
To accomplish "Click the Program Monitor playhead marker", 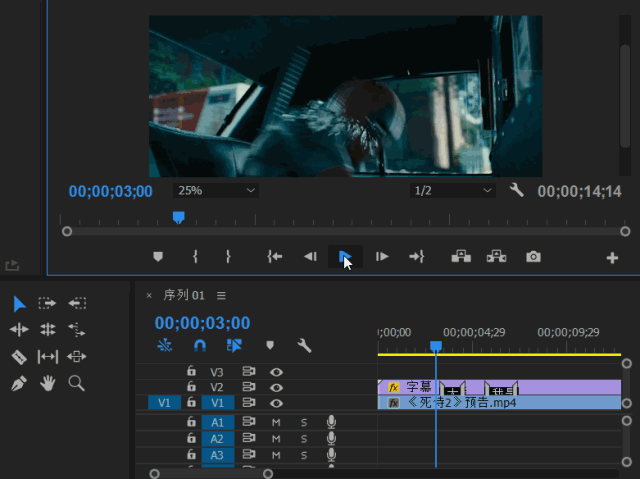I will 179,217.
